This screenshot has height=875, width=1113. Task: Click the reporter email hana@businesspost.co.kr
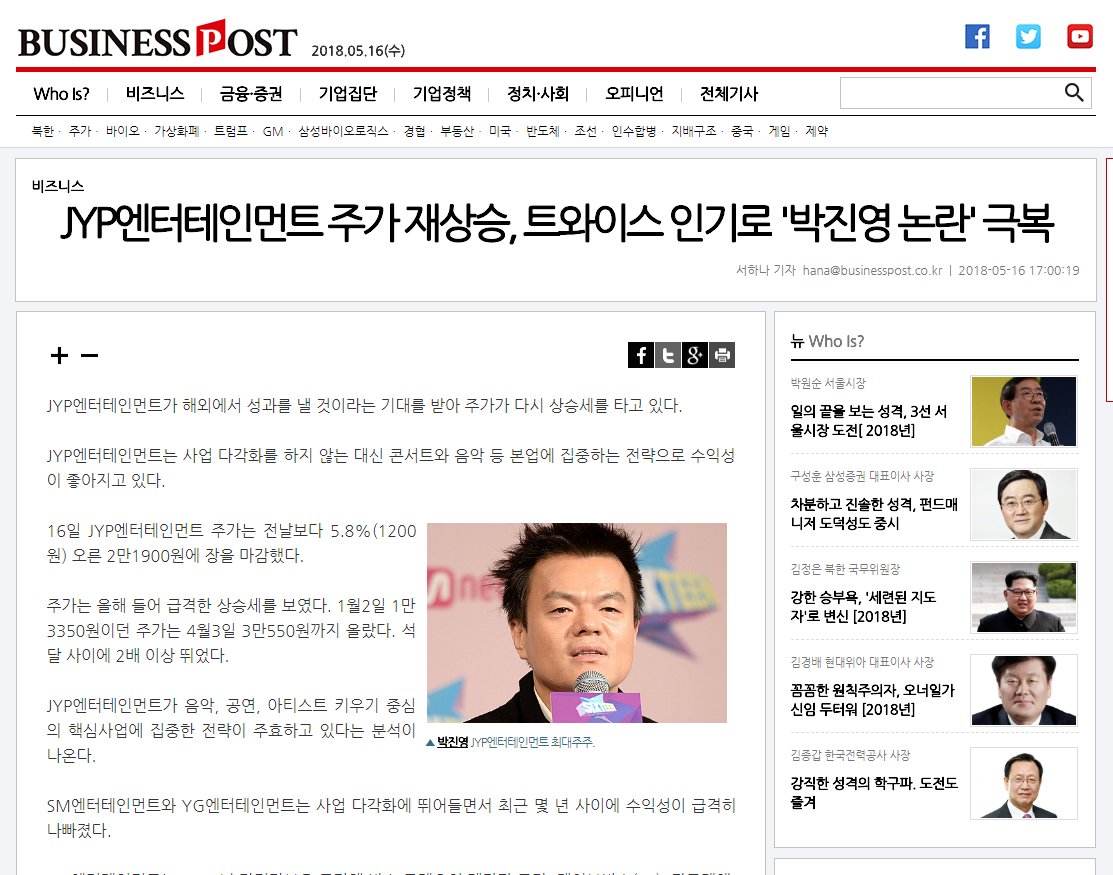[x=872, y=270]
